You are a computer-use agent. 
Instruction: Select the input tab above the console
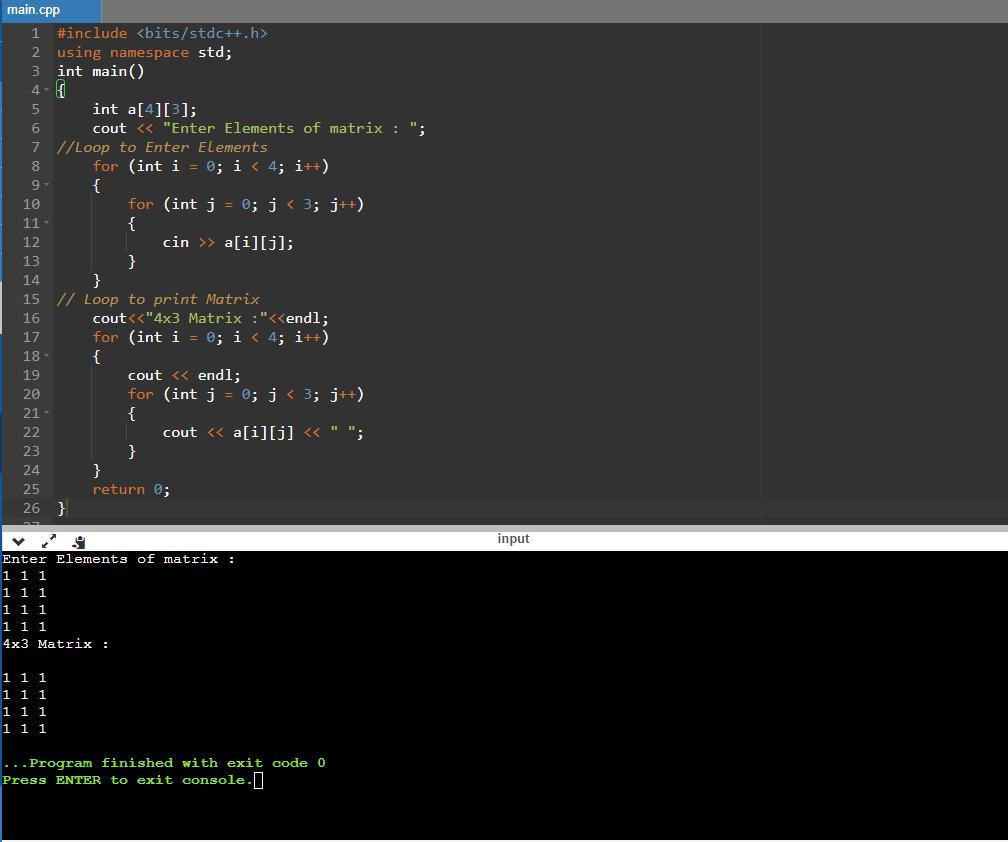[513, 539]
